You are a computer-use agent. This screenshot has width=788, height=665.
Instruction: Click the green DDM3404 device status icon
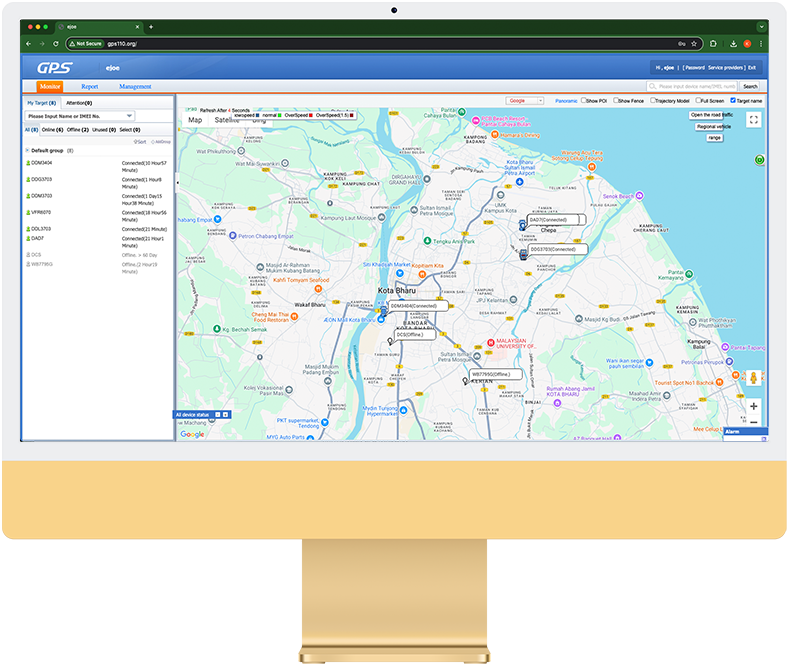(x=28, y=162)
